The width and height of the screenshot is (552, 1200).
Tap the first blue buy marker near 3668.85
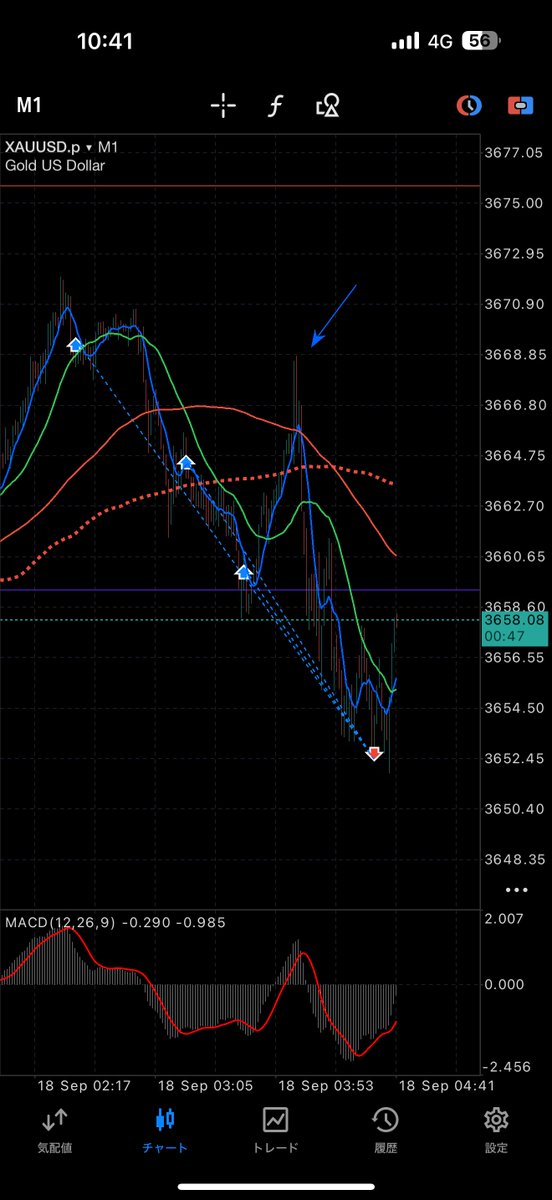point(75,344)
